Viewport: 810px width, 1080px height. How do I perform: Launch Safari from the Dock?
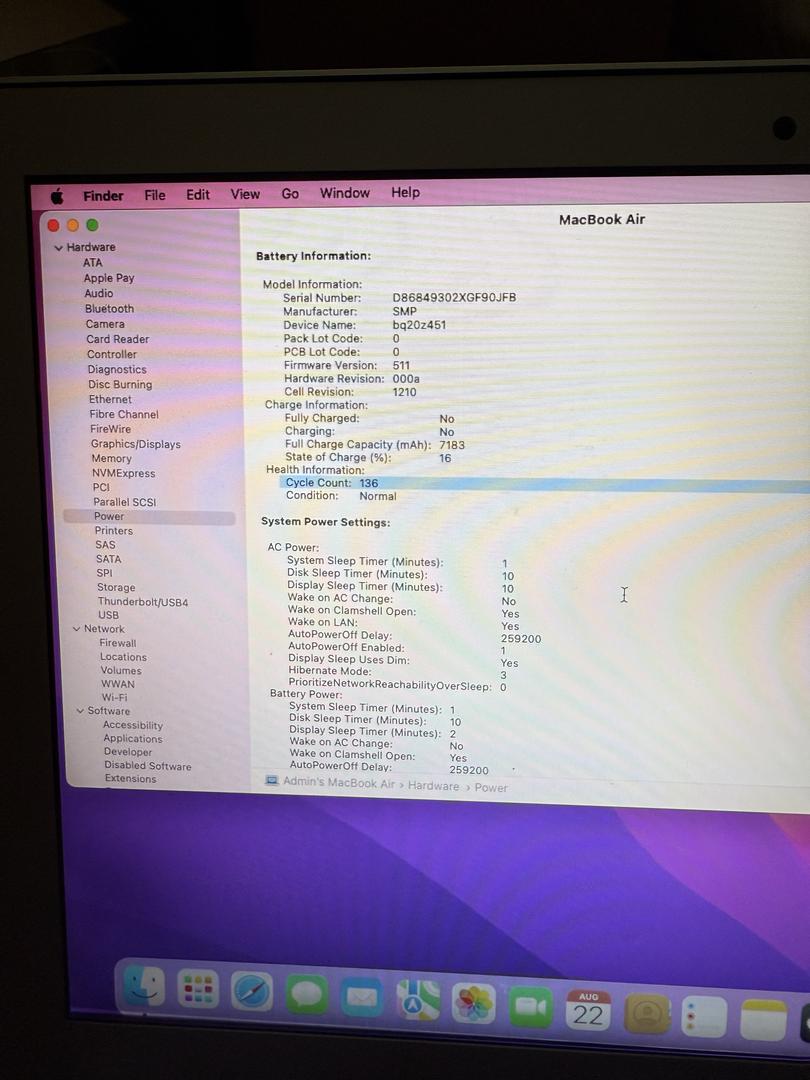pyautogui.click(x=251, y=993)
